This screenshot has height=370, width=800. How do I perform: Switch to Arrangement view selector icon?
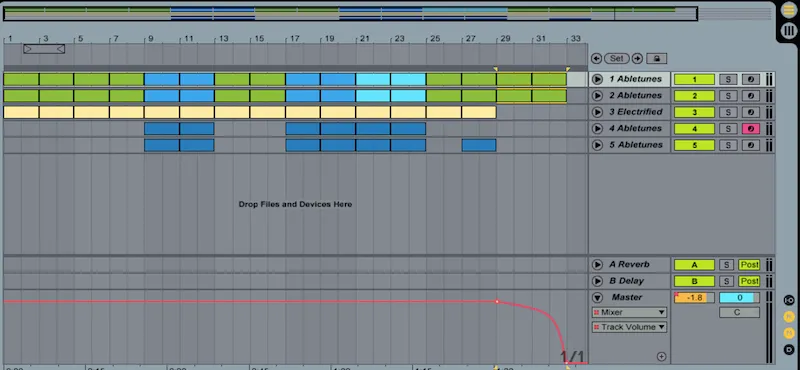tap(789, 11)
